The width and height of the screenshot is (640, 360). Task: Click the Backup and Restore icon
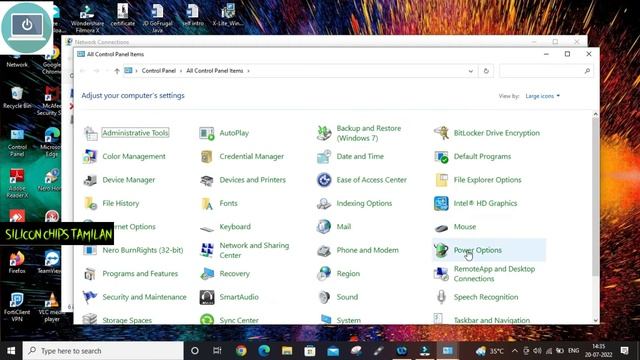pyautogui.click(x=324, y=133)
